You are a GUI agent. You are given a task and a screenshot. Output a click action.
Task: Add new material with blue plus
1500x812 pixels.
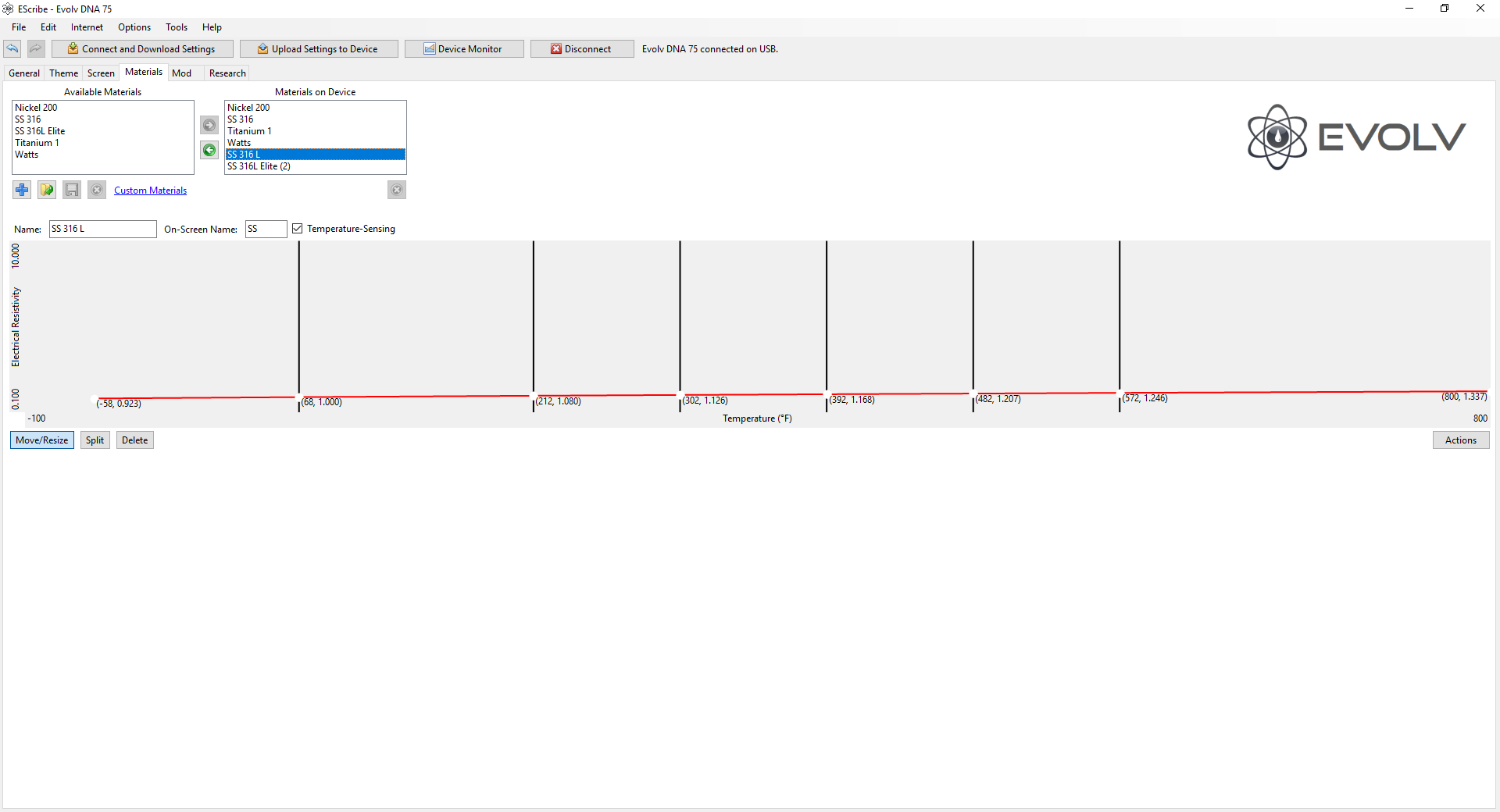22,190
